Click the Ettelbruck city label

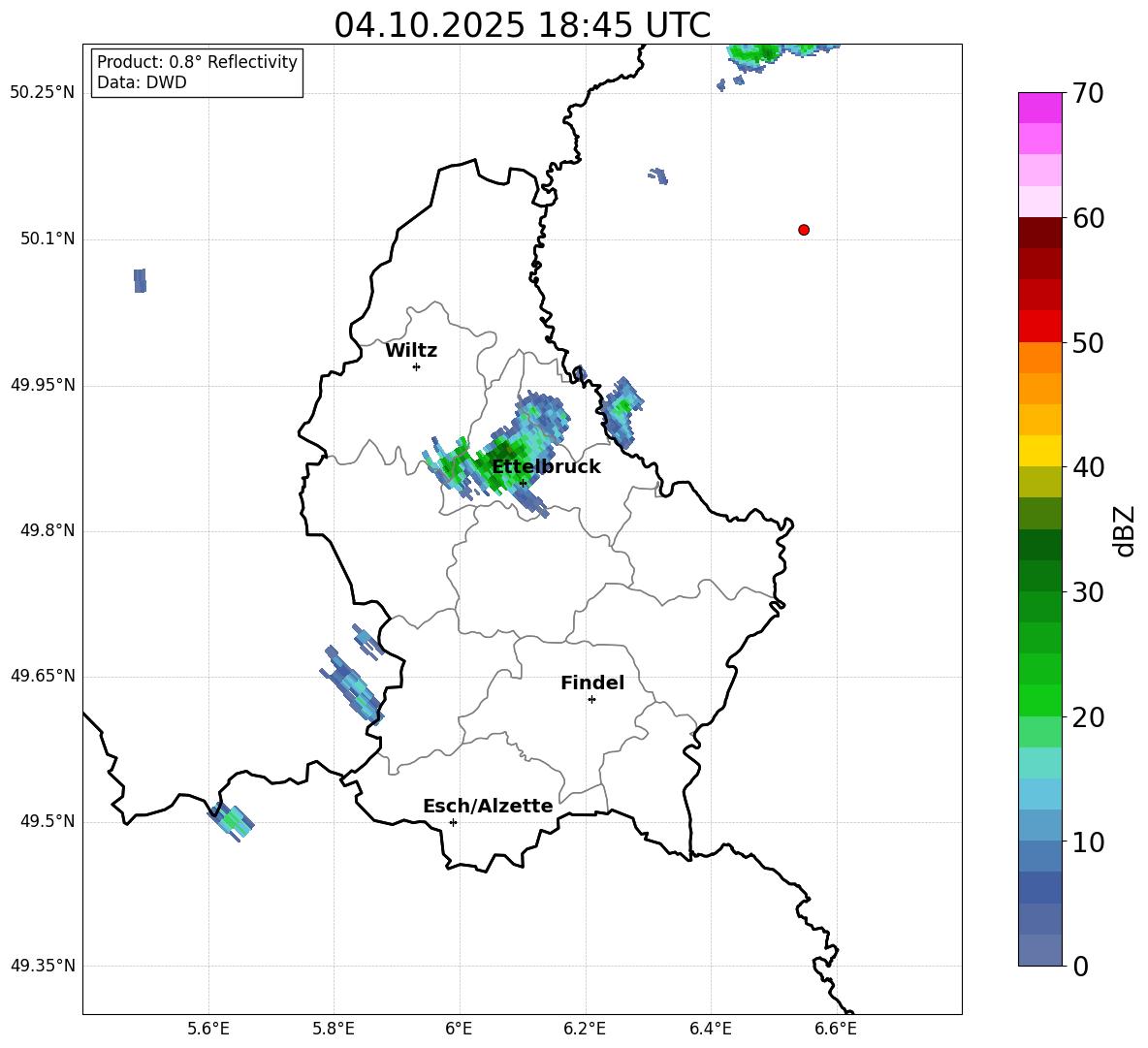pos(546,467)
